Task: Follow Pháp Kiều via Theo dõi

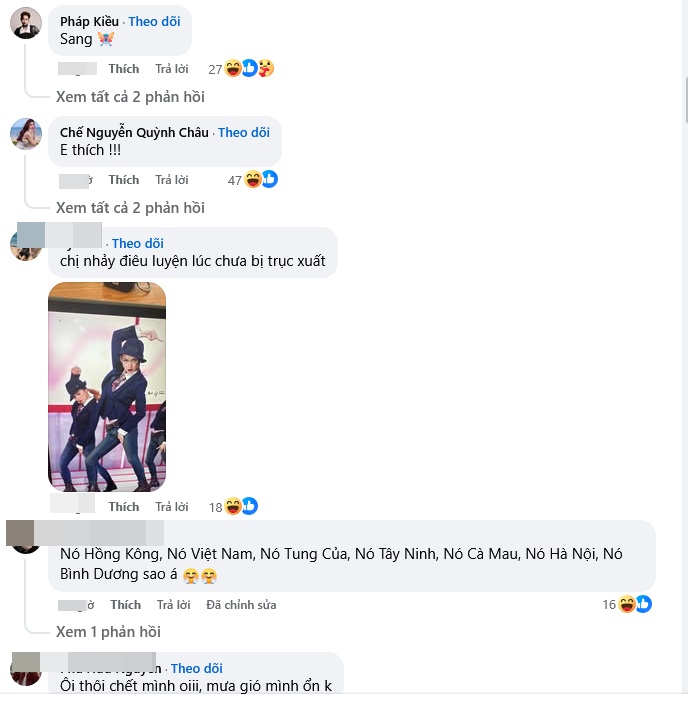Action: tap(154, 22)
